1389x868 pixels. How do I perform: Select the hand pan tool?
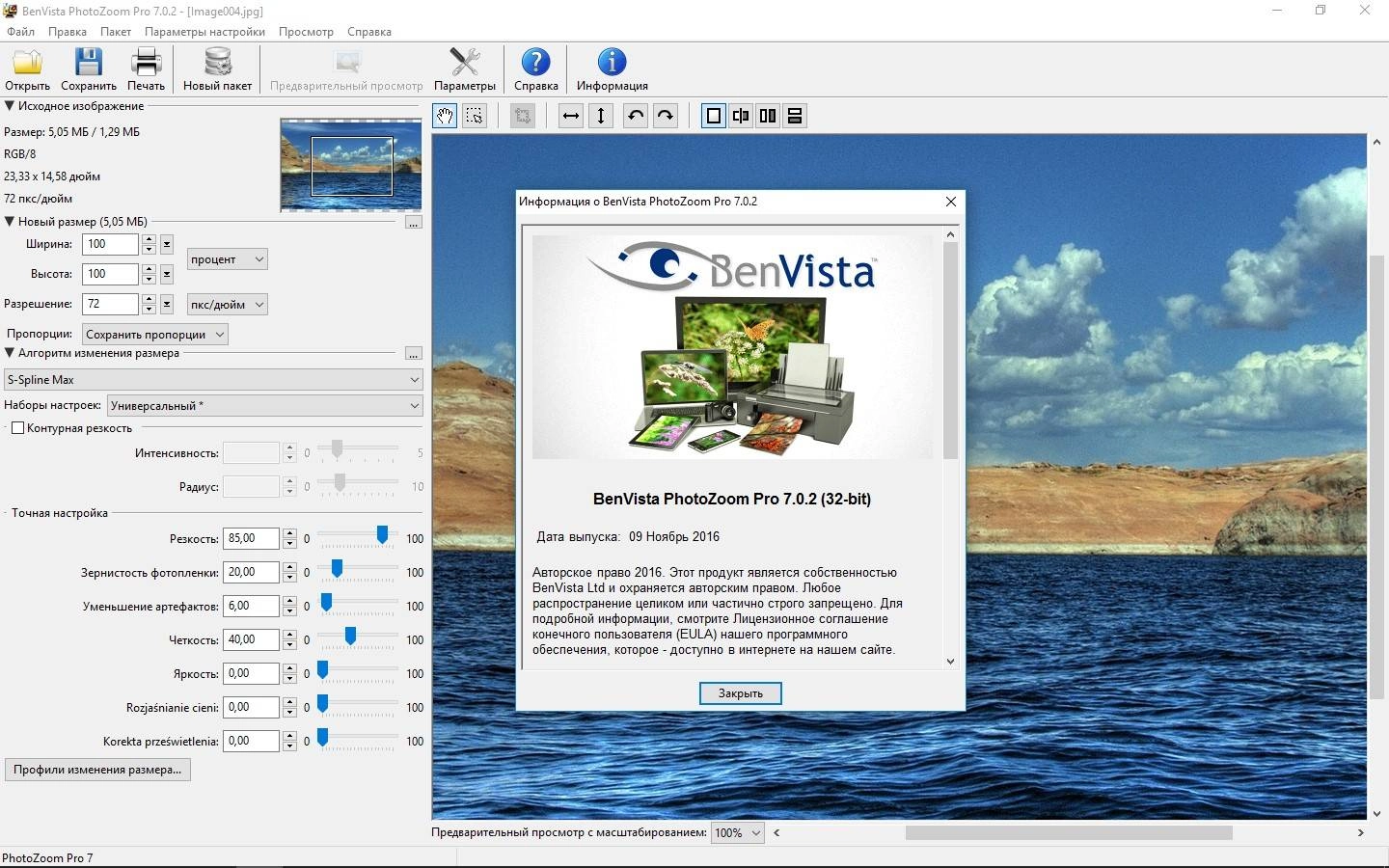(x=445, y=116)
